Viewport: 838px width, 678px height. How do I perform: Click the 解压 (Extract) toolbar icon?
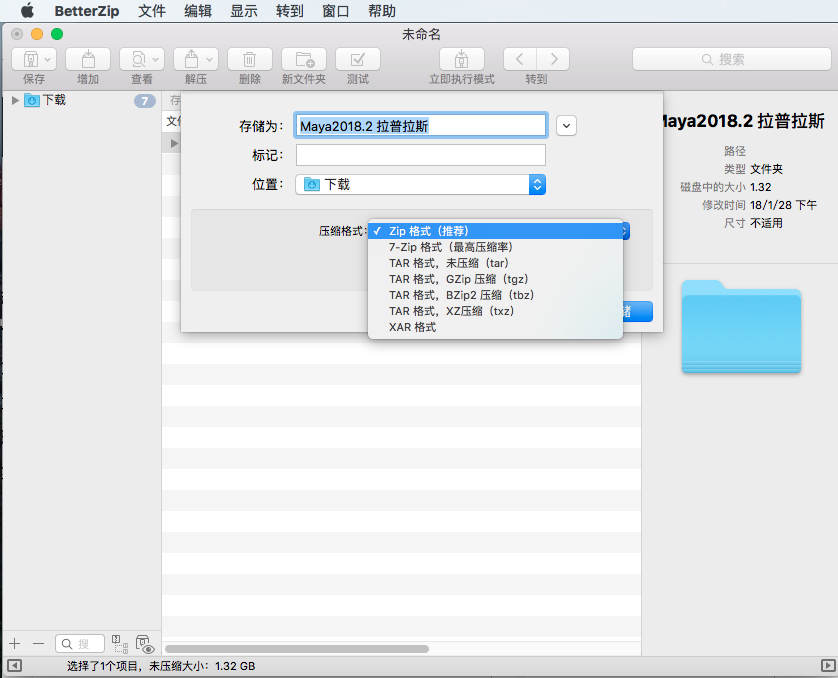pos(196,59)
